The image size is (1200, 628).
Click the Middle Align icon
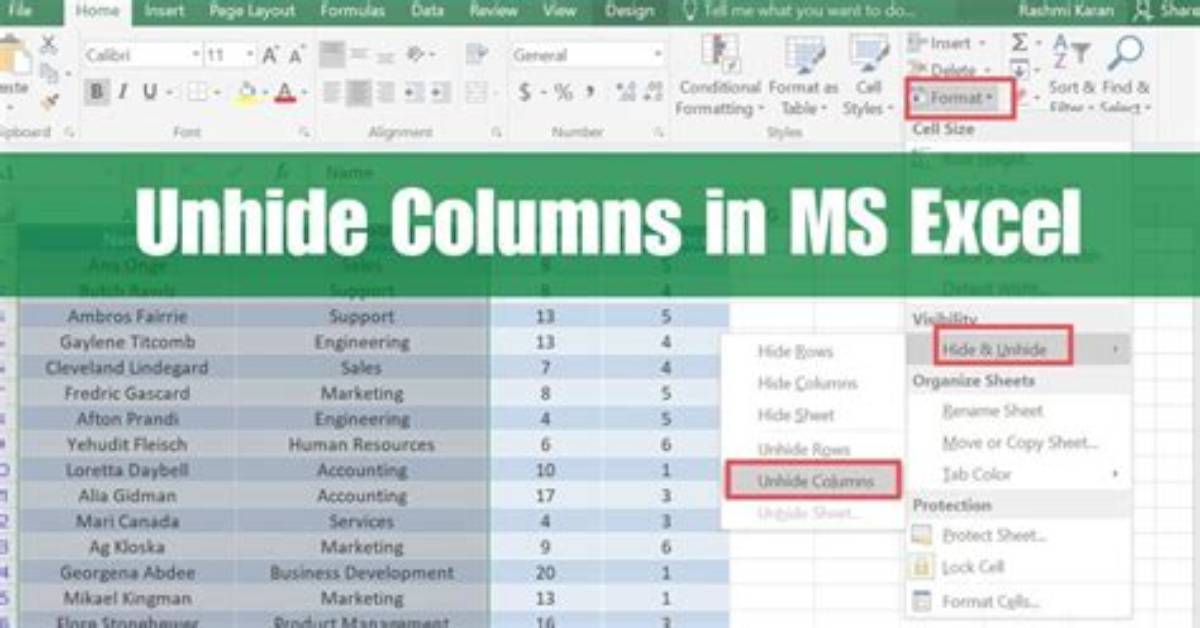click(358, 55)
